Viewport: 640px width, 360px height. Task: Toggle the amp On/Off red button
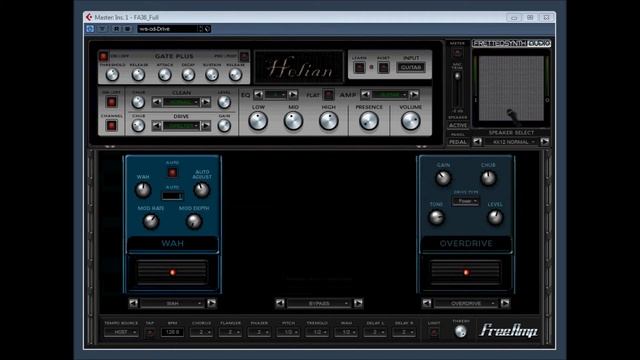(x=111, y=102)
